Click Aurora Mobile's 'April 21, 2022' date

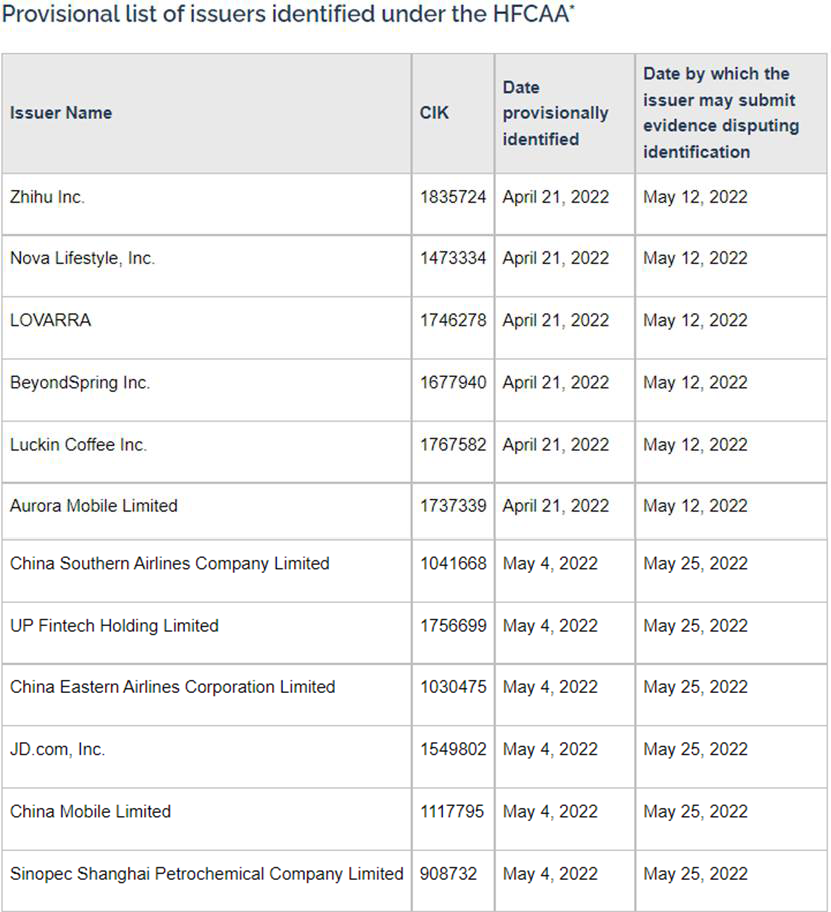click(556, 507)
